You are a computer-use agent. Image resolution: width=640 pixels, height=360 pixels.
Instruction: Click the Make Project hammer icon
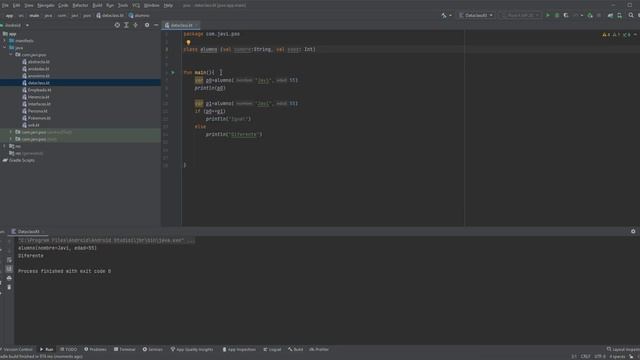pos(444,16)
